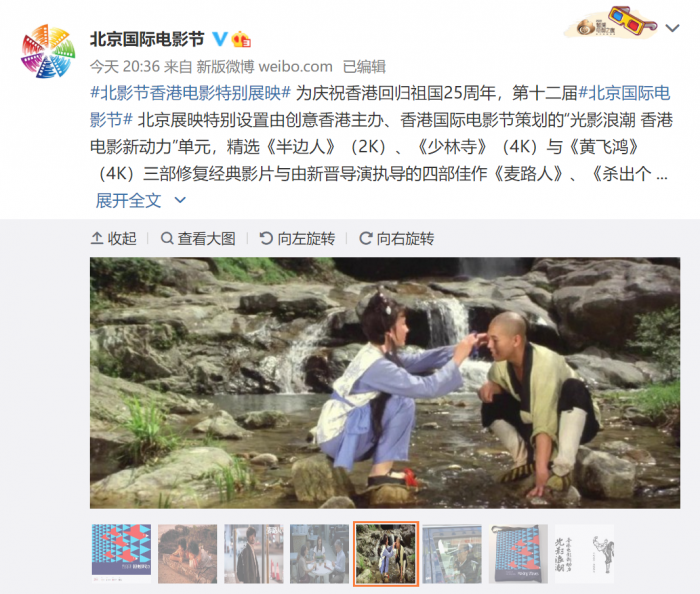Image resolution: width=700 pixels, height=594 pixels.
Task: Open the Beijing Film Festival avatar logo
Action: coord(48,51)
